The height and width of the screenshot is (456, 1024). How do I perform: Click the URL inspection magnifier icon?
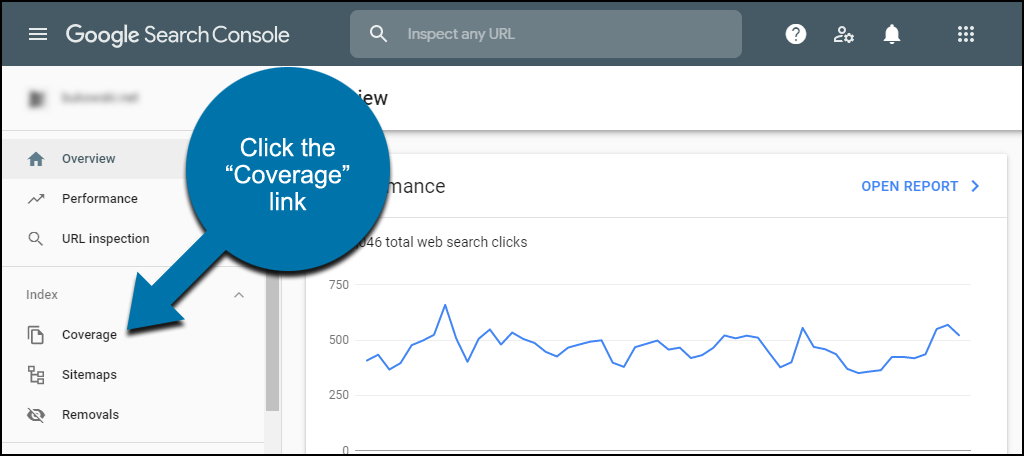tap(36, 238)
